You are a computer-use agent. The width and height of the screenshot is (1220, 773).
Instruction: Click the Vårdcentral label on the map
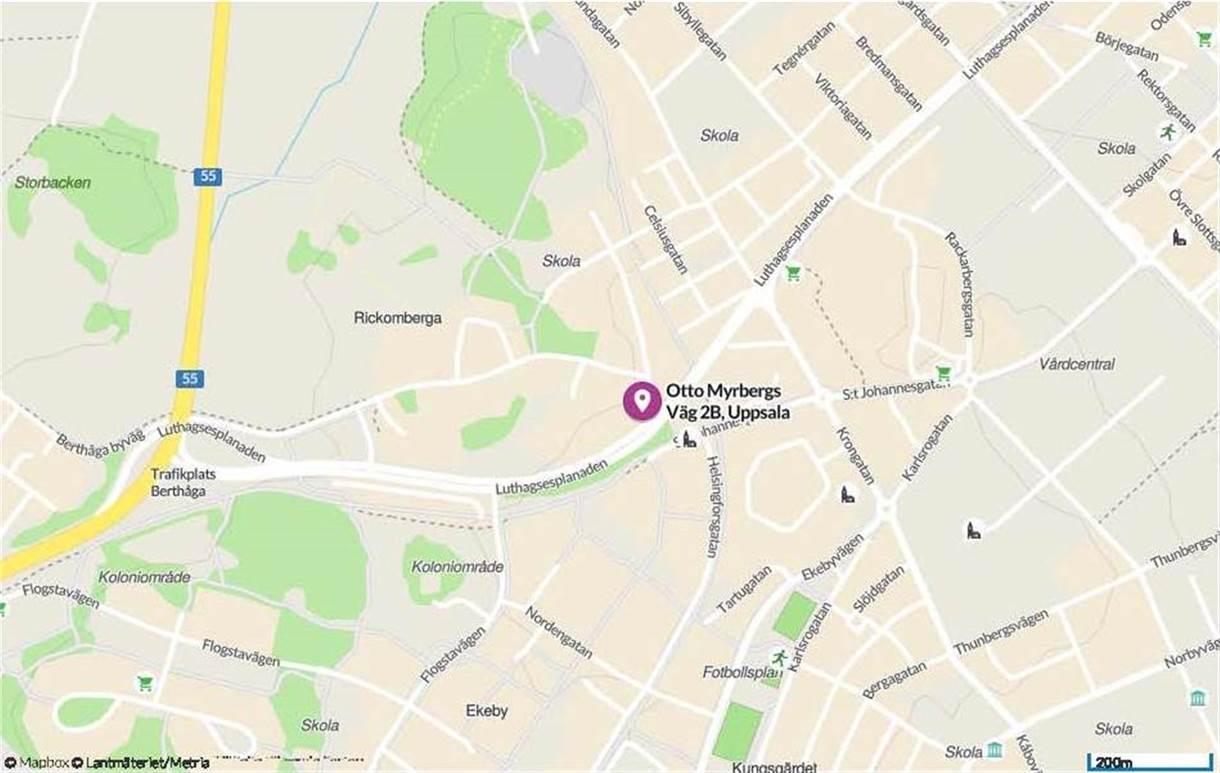[x=1077, y=364]
